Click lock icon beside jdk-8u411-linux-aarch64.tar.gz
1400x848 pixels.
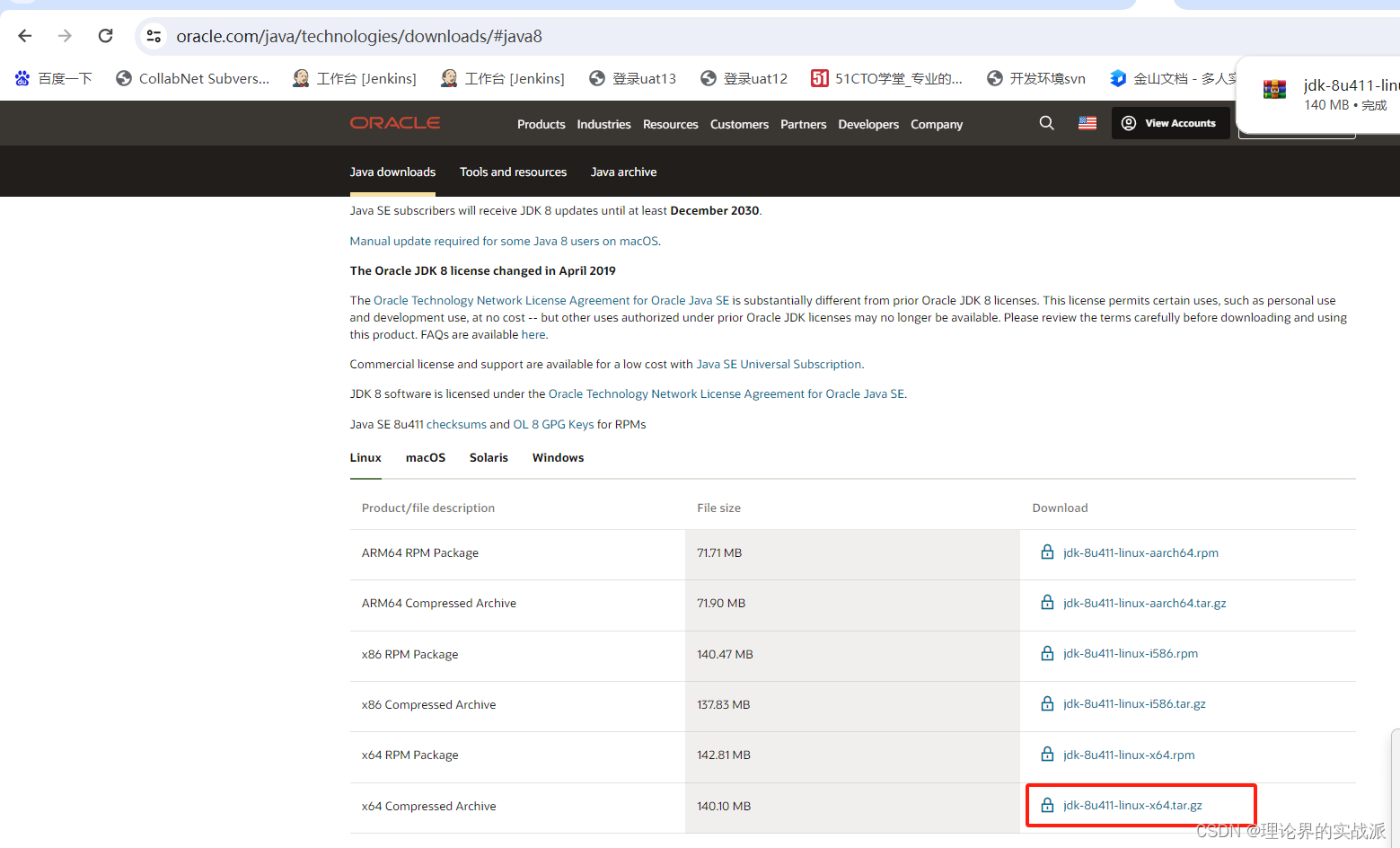pyautogui.click(x=1047, y=602)
